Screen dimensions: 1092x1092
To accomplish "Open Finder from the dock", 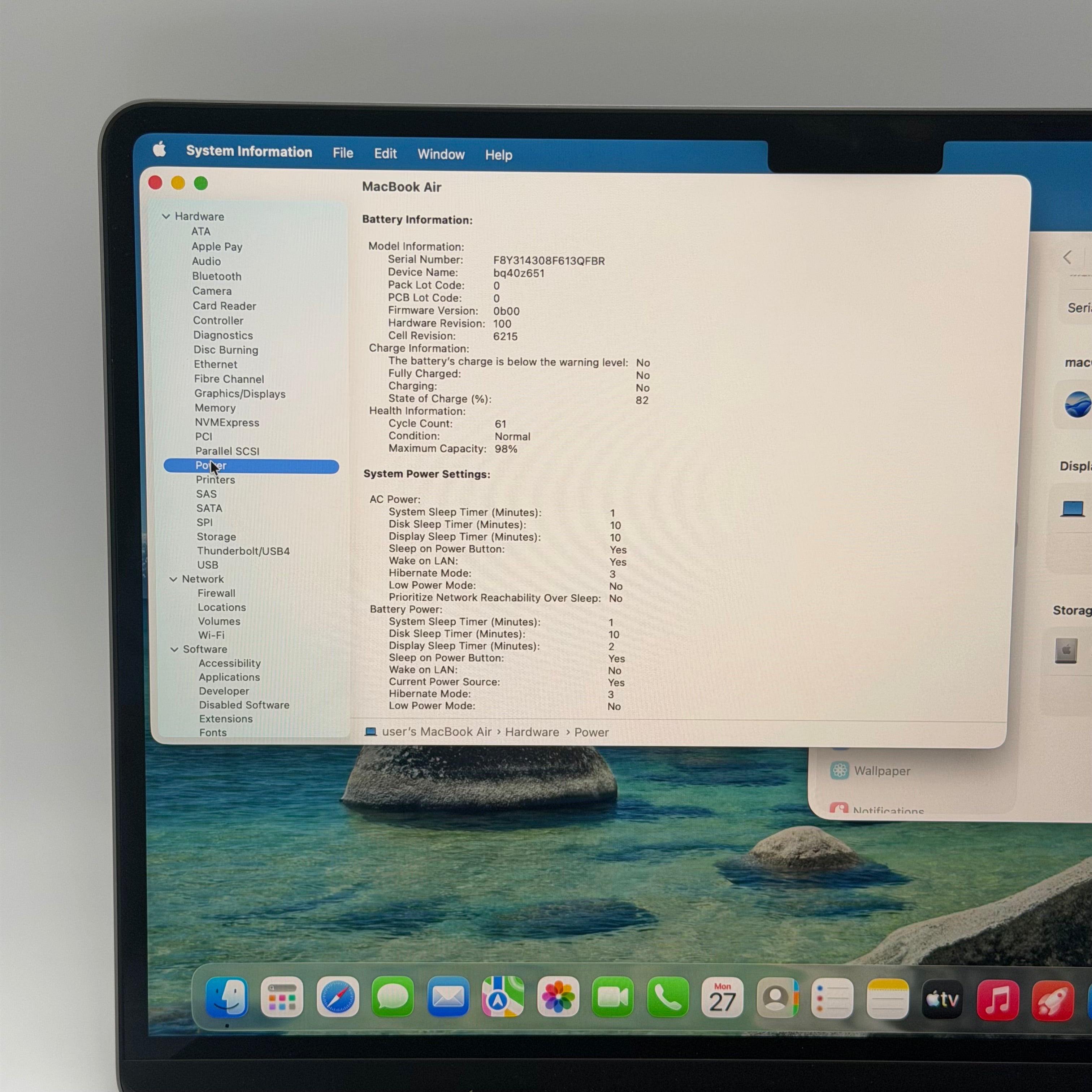I will click(x=227, y=998).
